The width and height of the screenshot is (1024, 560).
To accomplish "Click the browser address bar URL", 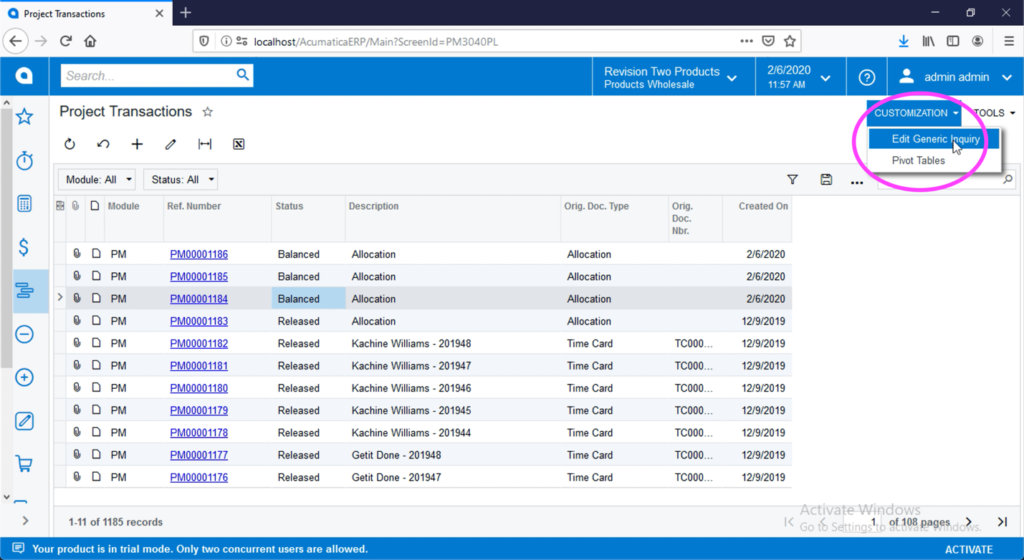I will coord(376,42).
